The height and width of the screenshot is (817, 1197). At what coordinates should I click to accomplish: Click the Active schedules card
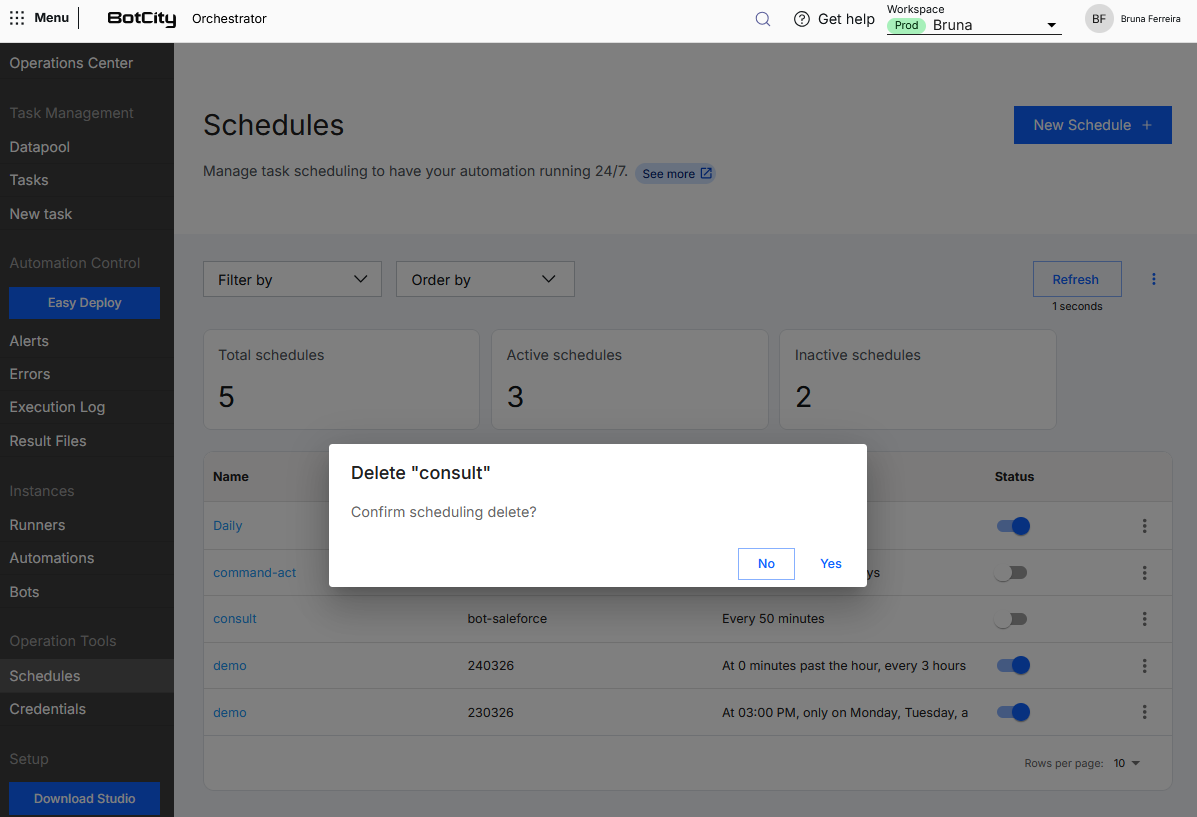630,379
